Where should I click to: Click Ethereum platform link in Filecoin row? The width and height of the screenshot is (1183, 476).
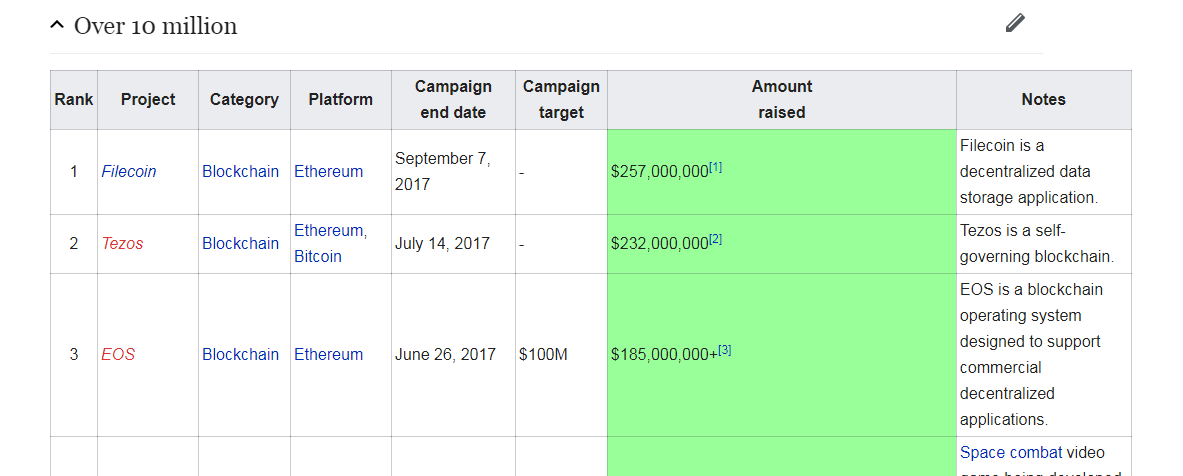328,171
